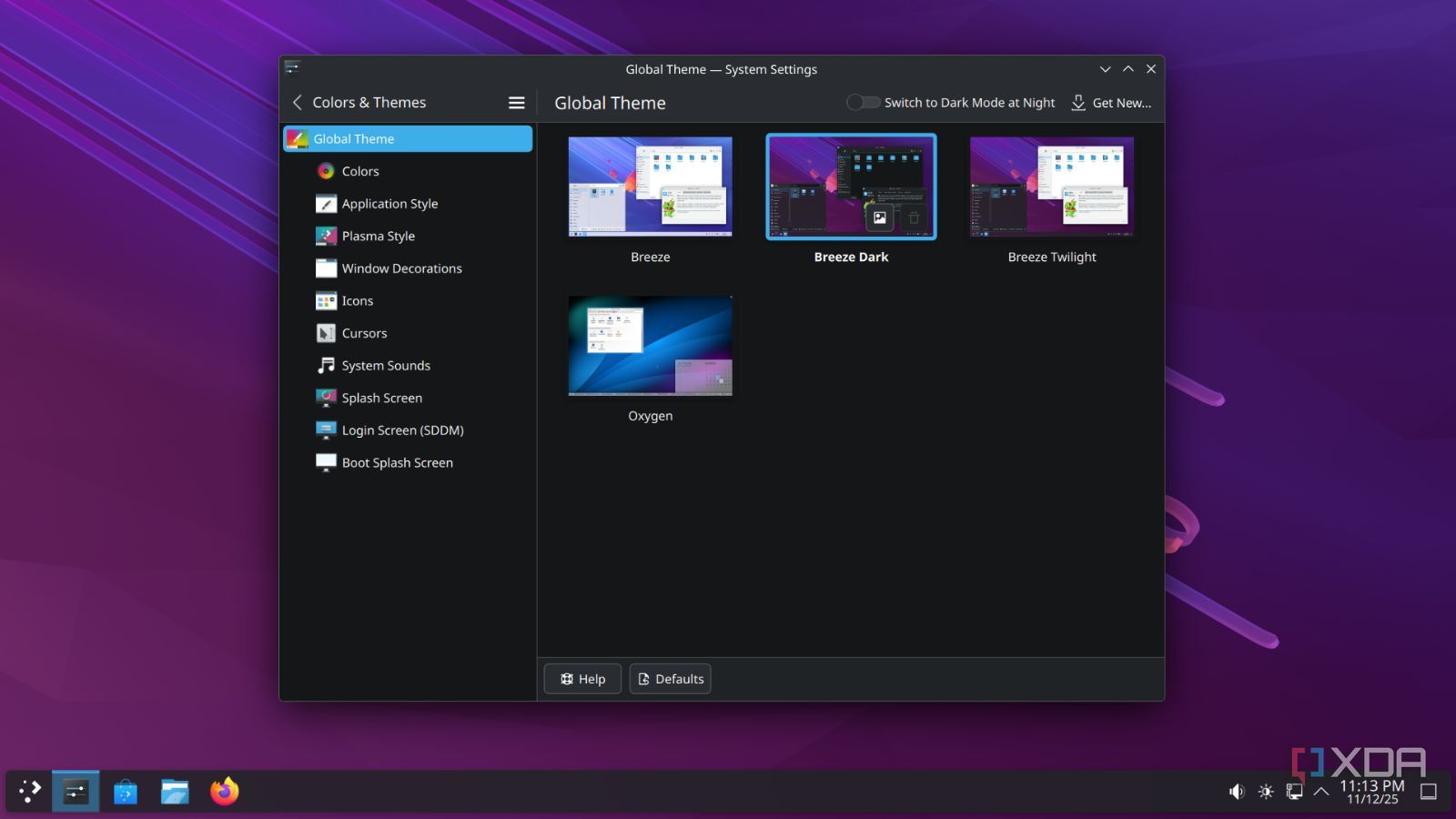Screen dimensions: 1456x819
Task: Expand hidden system tray icons
Action: tap(1321, 792)
